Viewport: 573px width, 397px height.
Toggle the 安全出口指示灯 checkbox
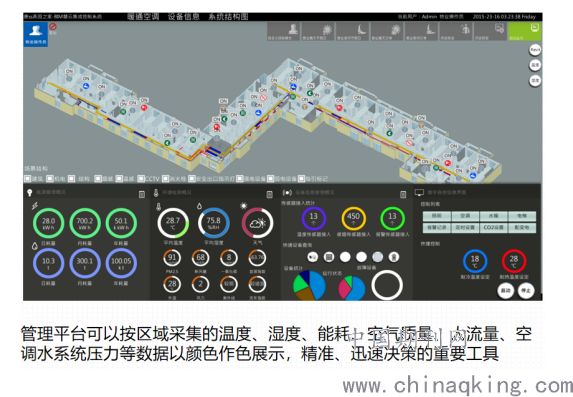click(192, 179)
